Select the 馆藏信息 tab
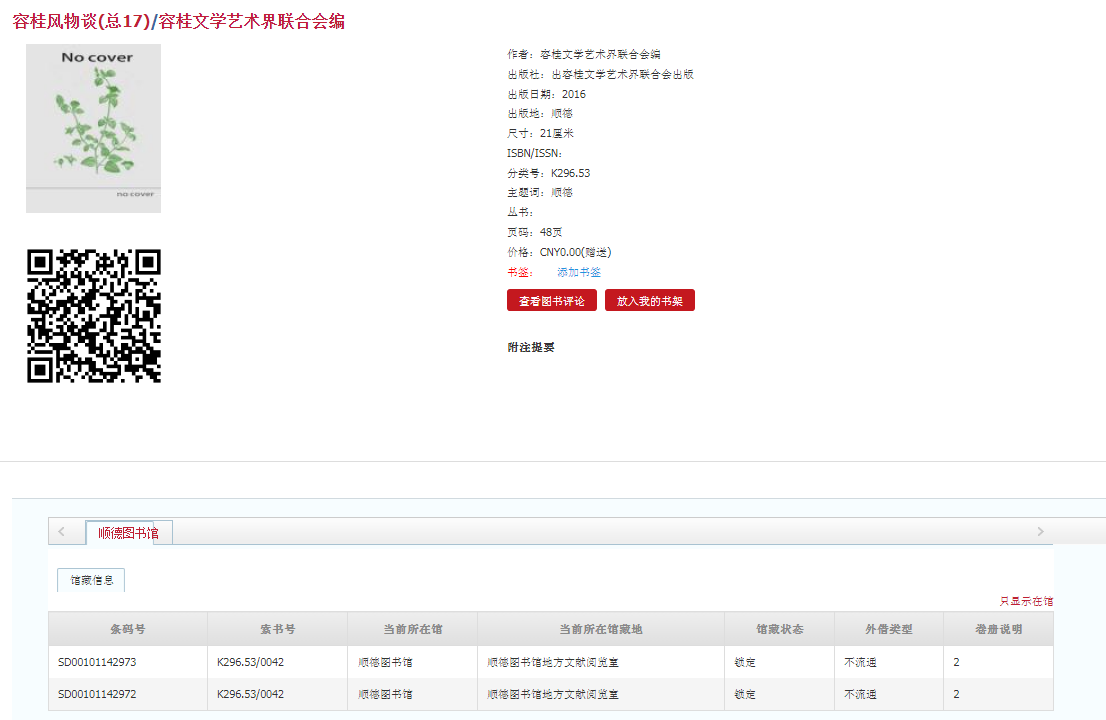1106x720 pixels. [x=91, y=580]
